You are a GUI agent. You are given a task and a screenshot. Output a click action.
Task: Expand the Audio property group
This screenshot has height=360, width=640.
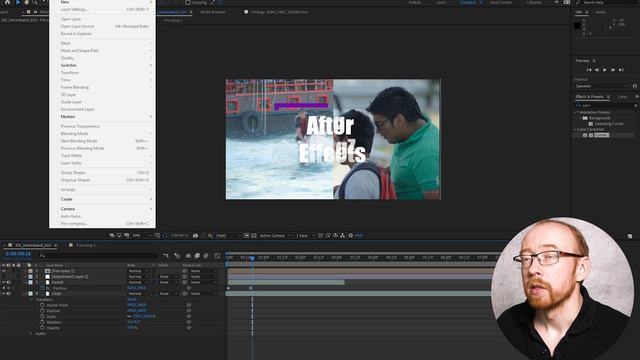point(31,333)
